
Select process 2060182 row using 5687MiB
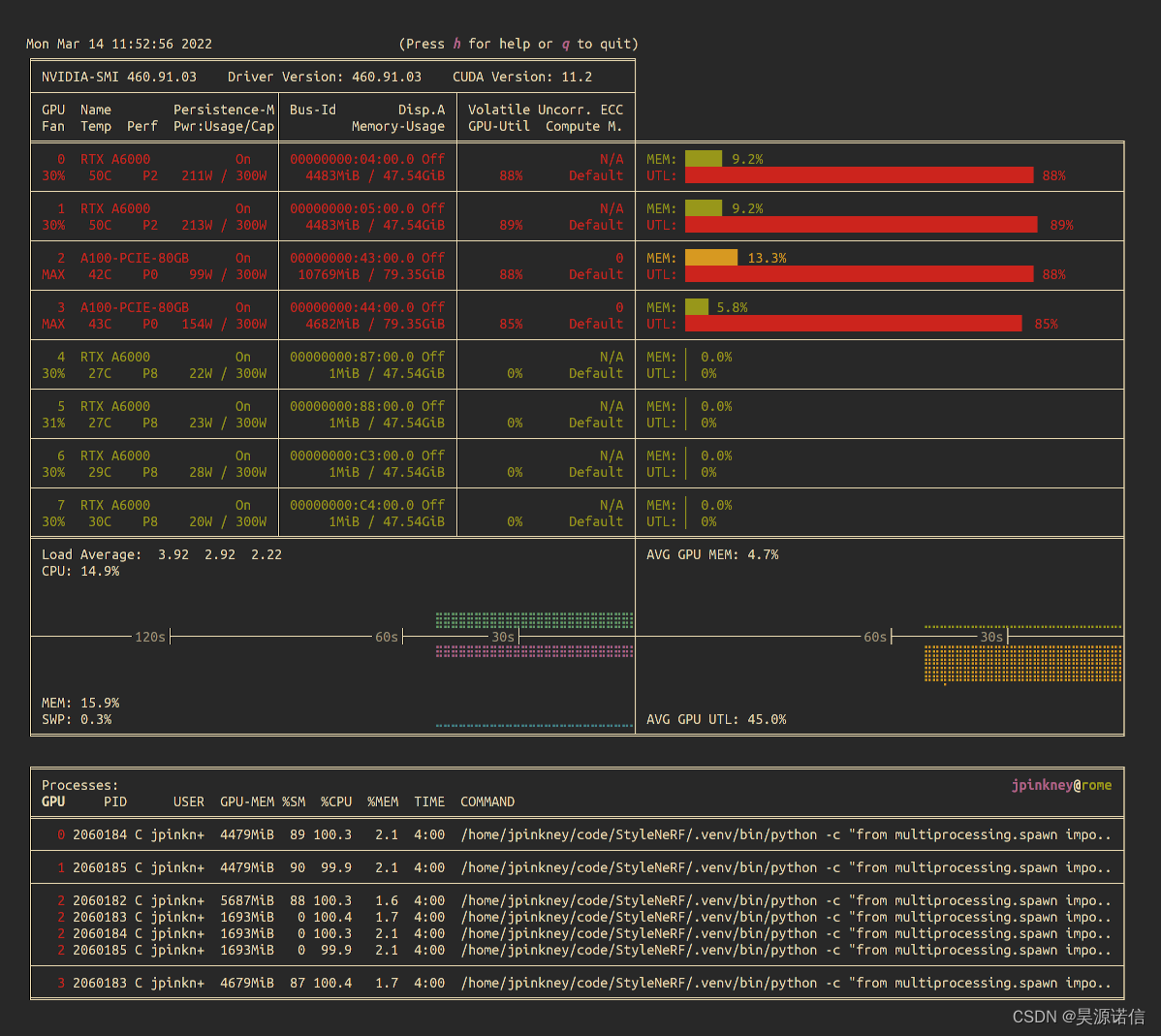(578, 900)
